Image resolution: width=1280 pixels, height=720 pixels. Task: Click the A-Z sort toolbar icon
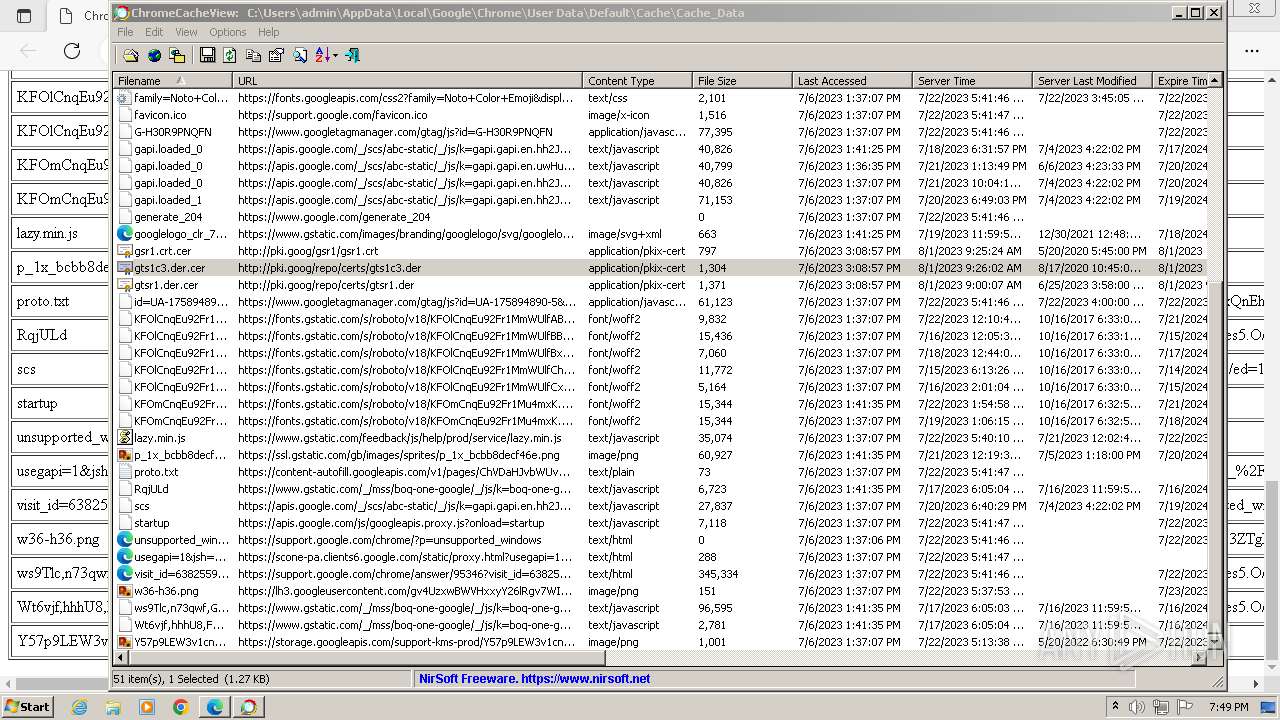(x=323, y=56)
